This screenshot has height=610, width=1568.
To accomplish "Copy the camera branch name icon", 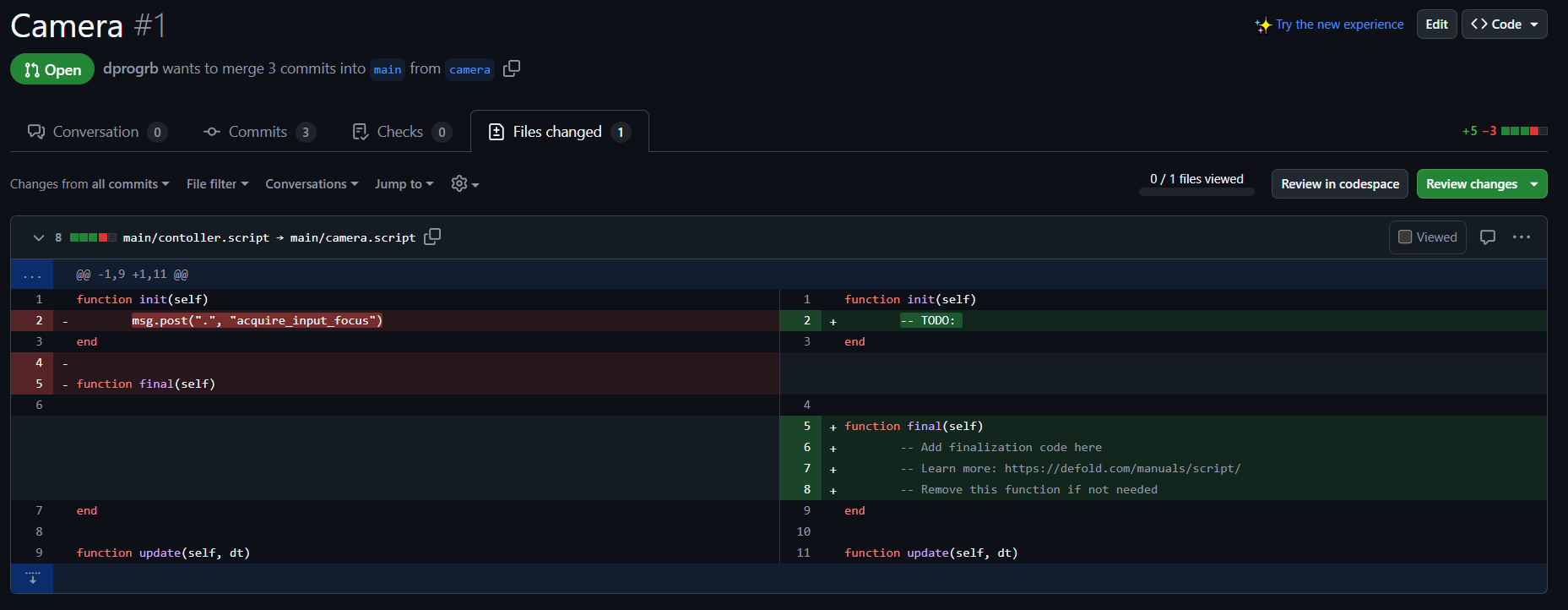I will point(511,68).
